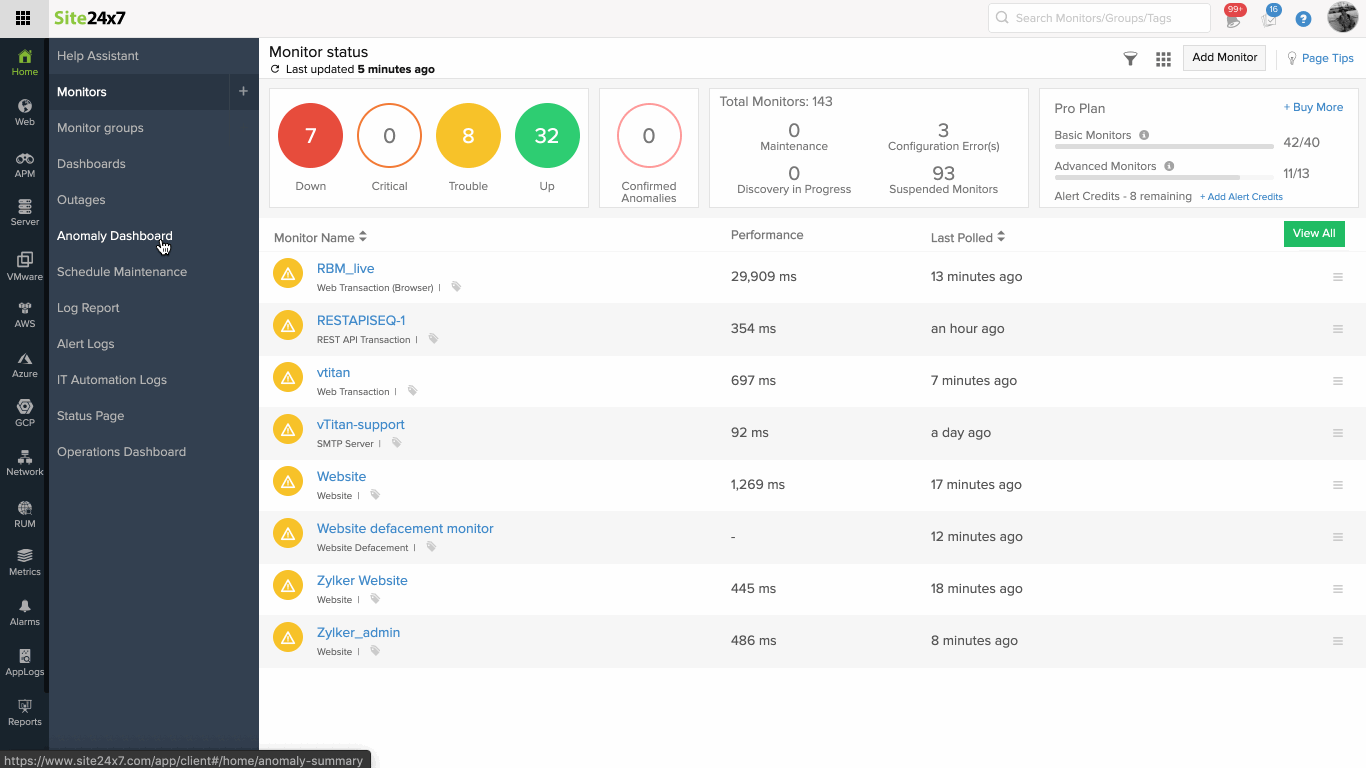
Task: Open the apps grid launcher icon
Action: (23, 18)
